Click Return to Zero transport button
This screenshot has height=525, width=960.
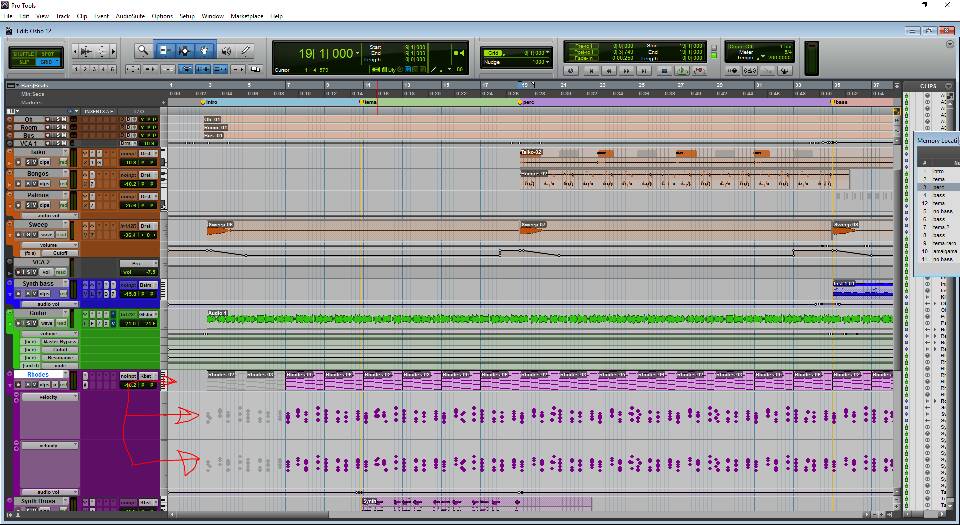(x=590, y=71)
